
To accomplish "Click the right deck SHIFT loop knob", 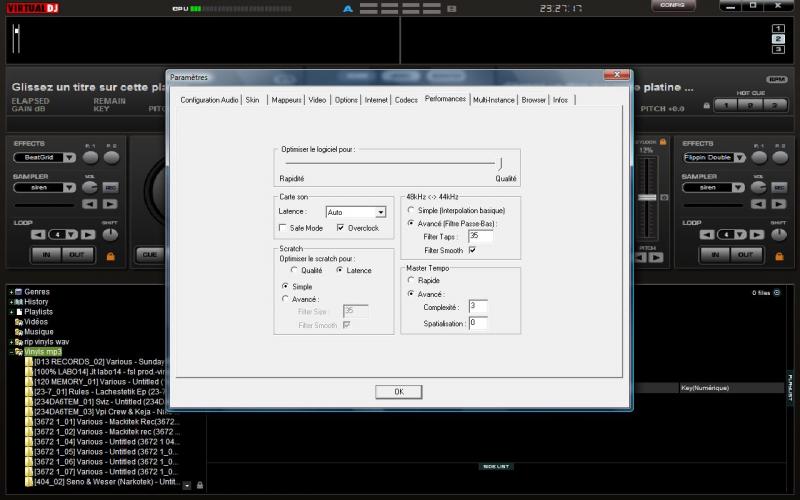I will pos(779,235).
